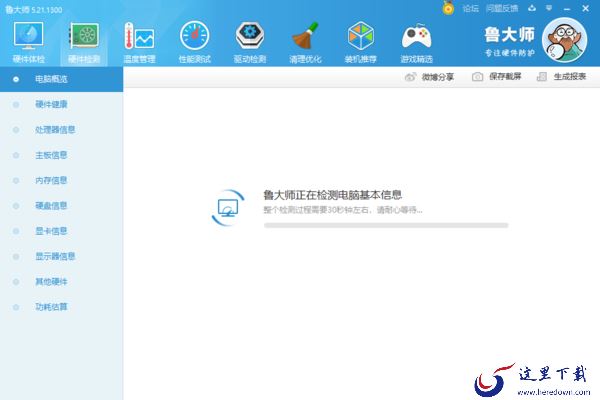This screenshot has width=600, height=400.
Task: Select 显卡信息 in the sidebar
Action: coord(61,231)
